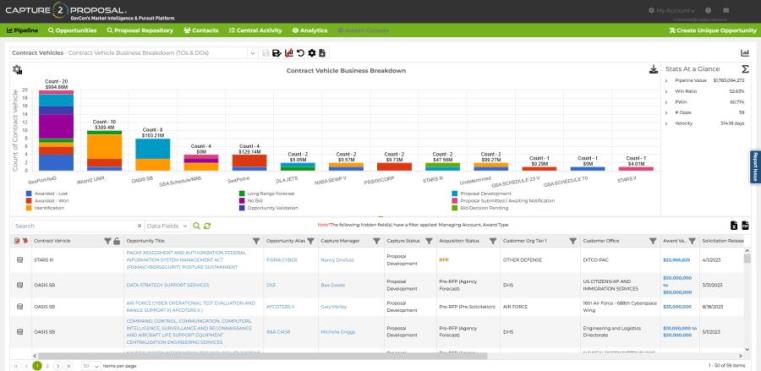Expand Win Ratio stat
The width and height of the screenshot is (761, 371).
point(667,91)
